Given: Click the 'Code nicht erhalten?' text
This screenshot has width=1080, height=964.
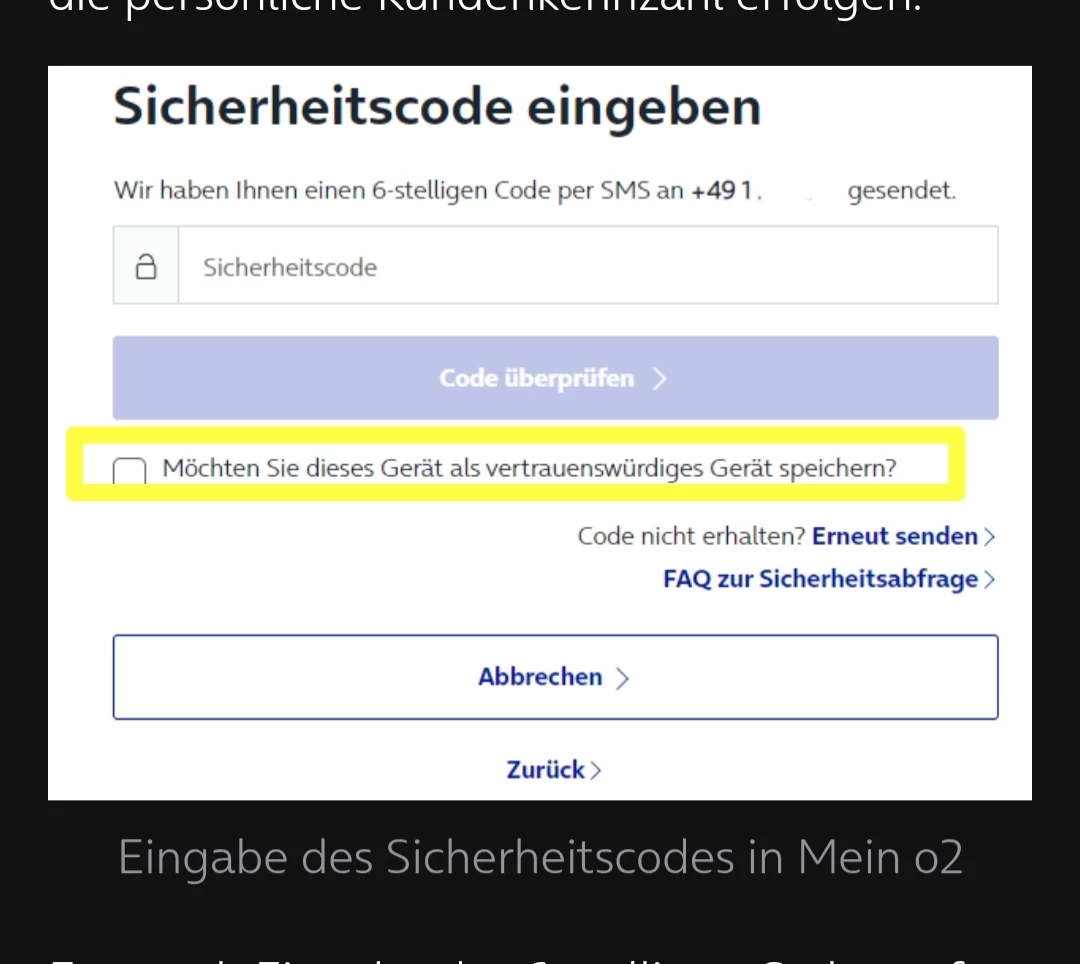Looking at the screenshot, I should (691, 536).
